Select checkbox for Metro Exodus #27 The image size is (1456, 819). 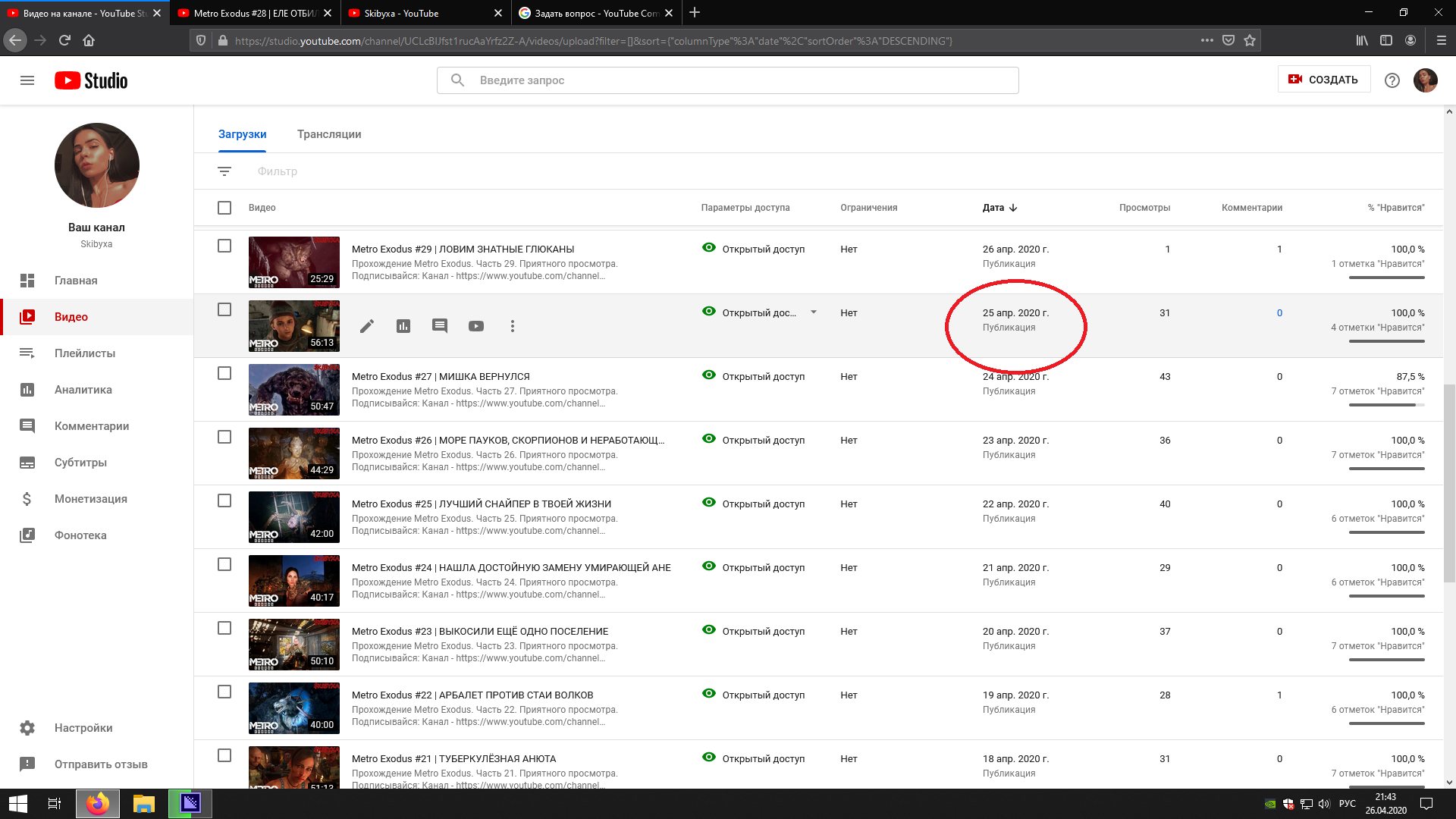click(224, 373)
